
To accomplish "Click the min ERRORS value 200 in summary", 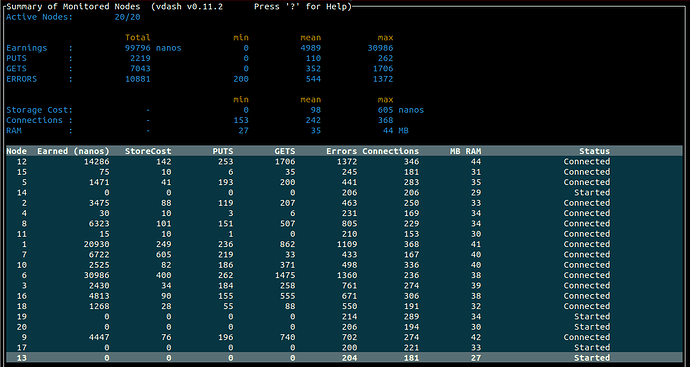I will (241, 79).
